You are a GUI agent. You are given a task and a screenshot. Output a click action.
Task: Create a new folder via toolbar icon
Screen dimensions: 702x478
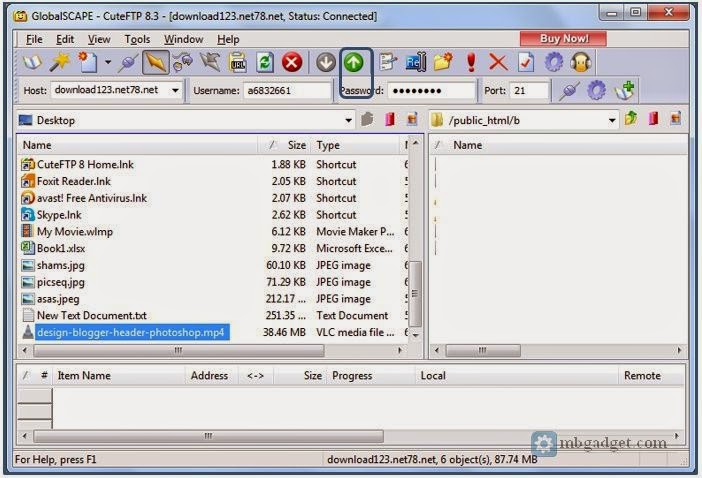tap(443, 62)
